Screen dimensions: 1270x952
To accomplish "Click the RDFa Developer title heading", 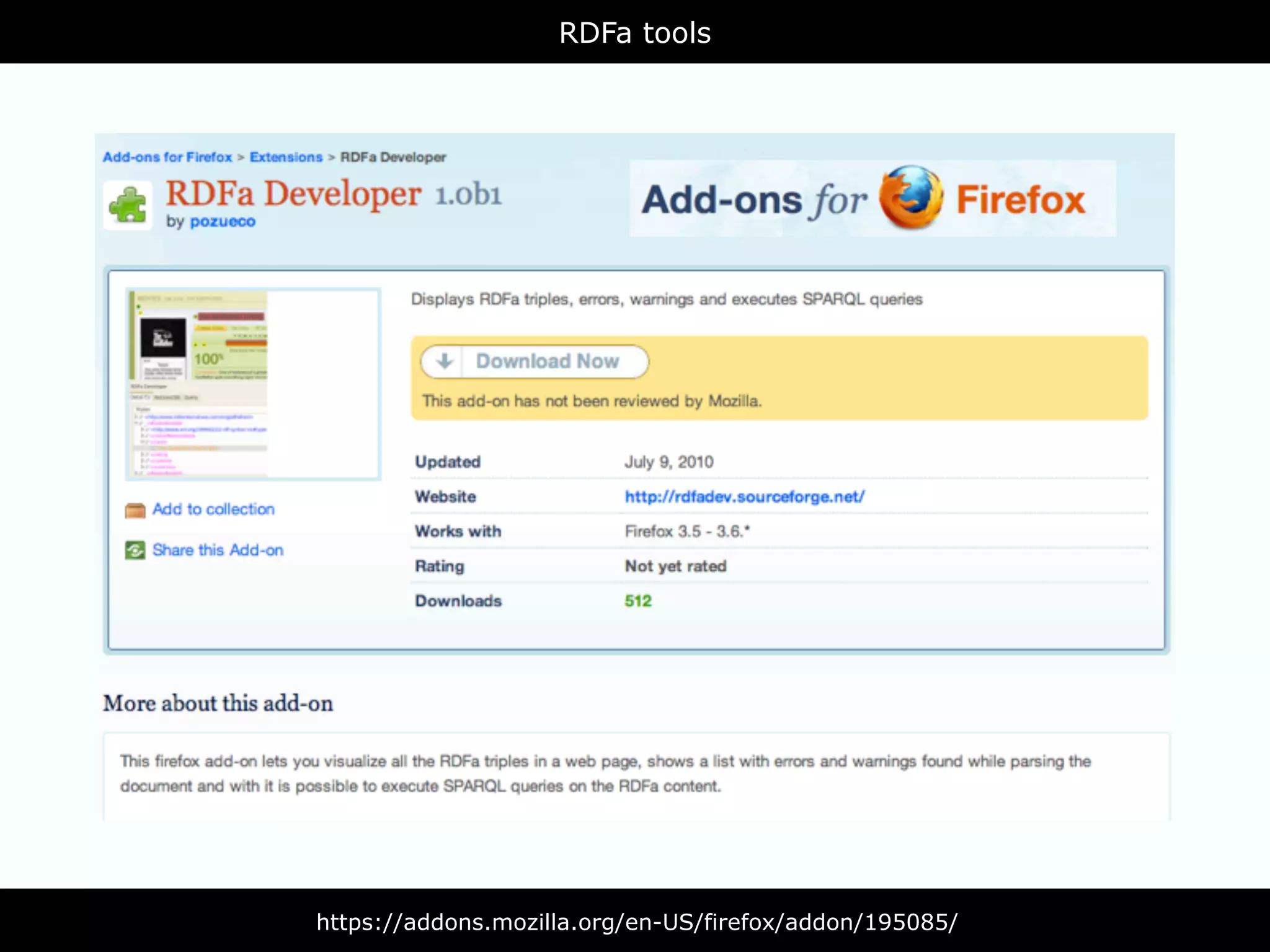I will (x=293, y=193).
